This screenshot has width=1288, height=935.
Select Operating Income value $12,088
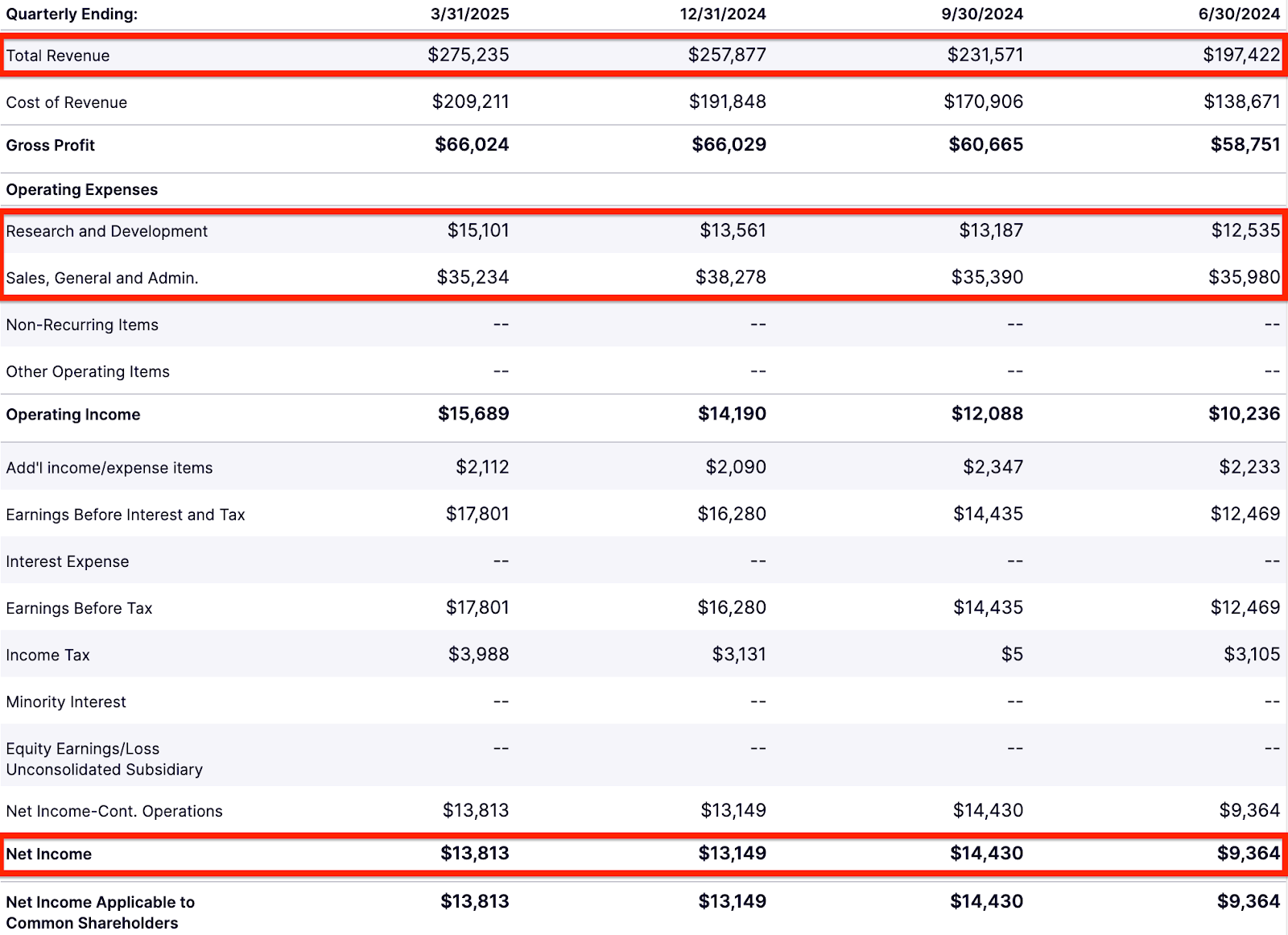[x=987, y=413]
